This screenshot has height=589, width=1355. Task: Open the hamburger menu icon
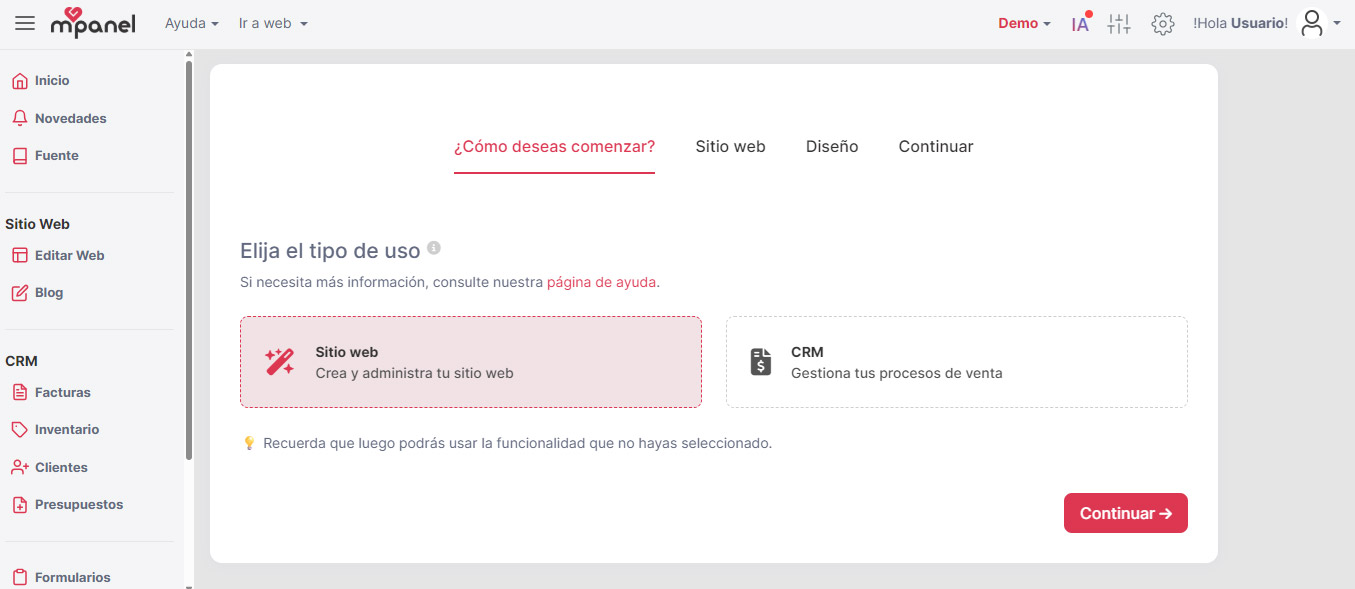click(25, 23)
